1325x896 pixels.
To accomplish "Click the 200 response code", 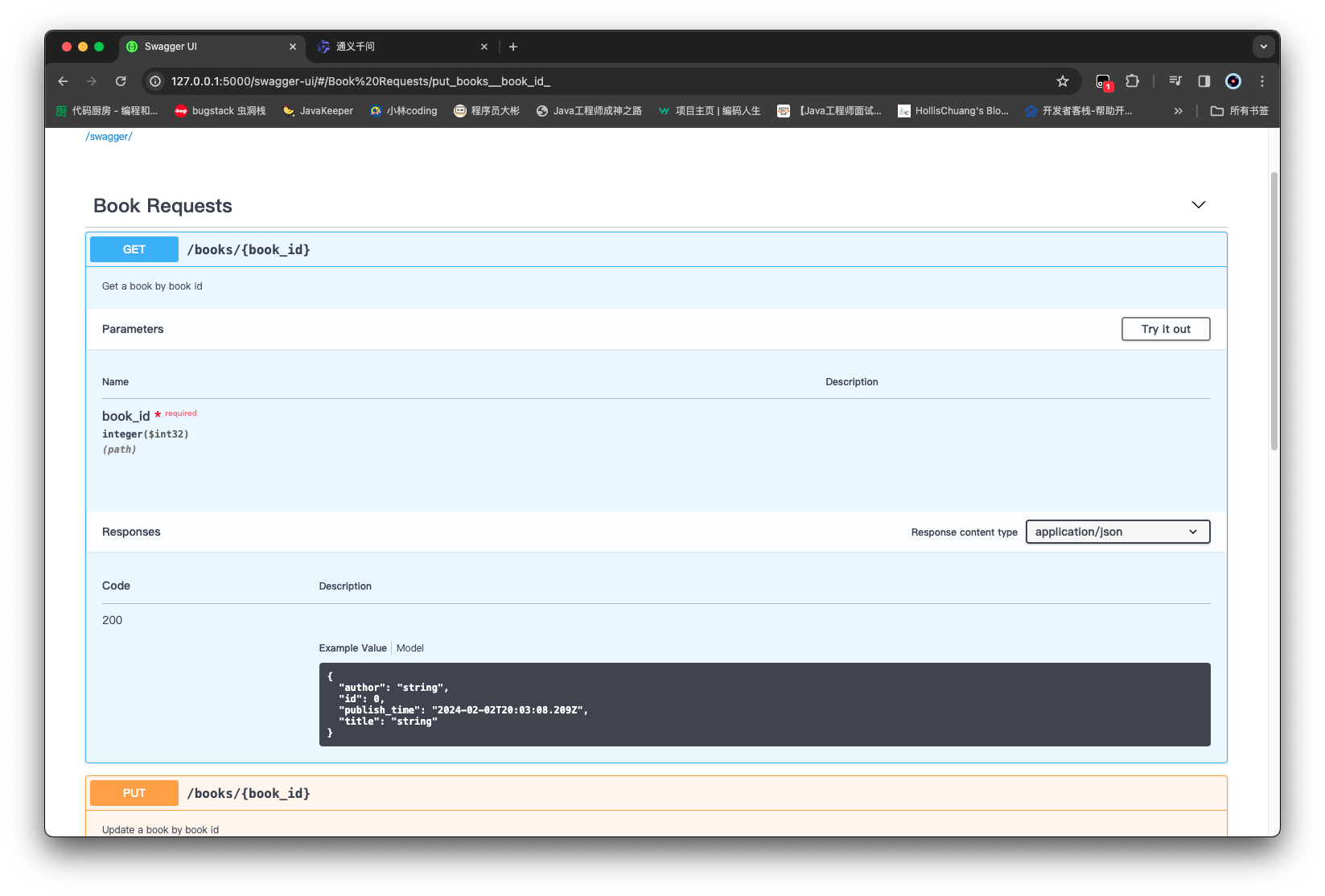I will click(x=113, y=620).
